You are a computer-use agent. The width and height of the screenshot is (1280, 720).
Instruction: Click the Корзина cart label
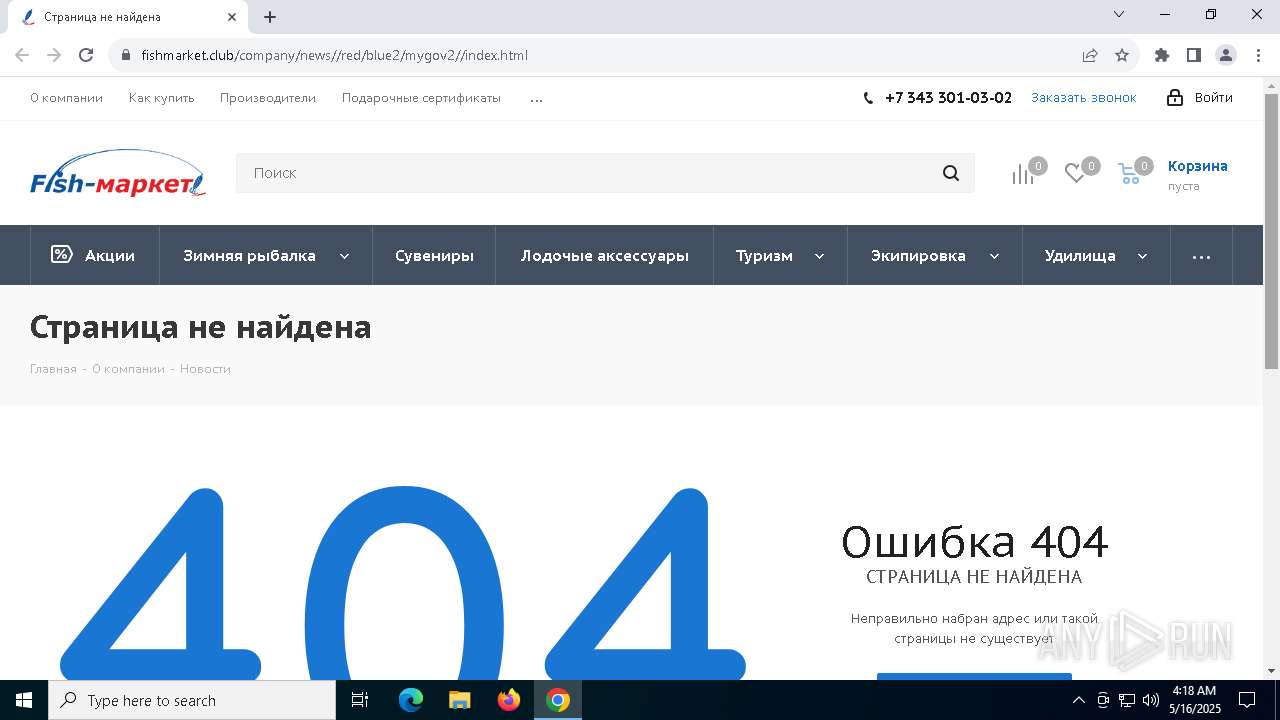[x=1197, y=166]
